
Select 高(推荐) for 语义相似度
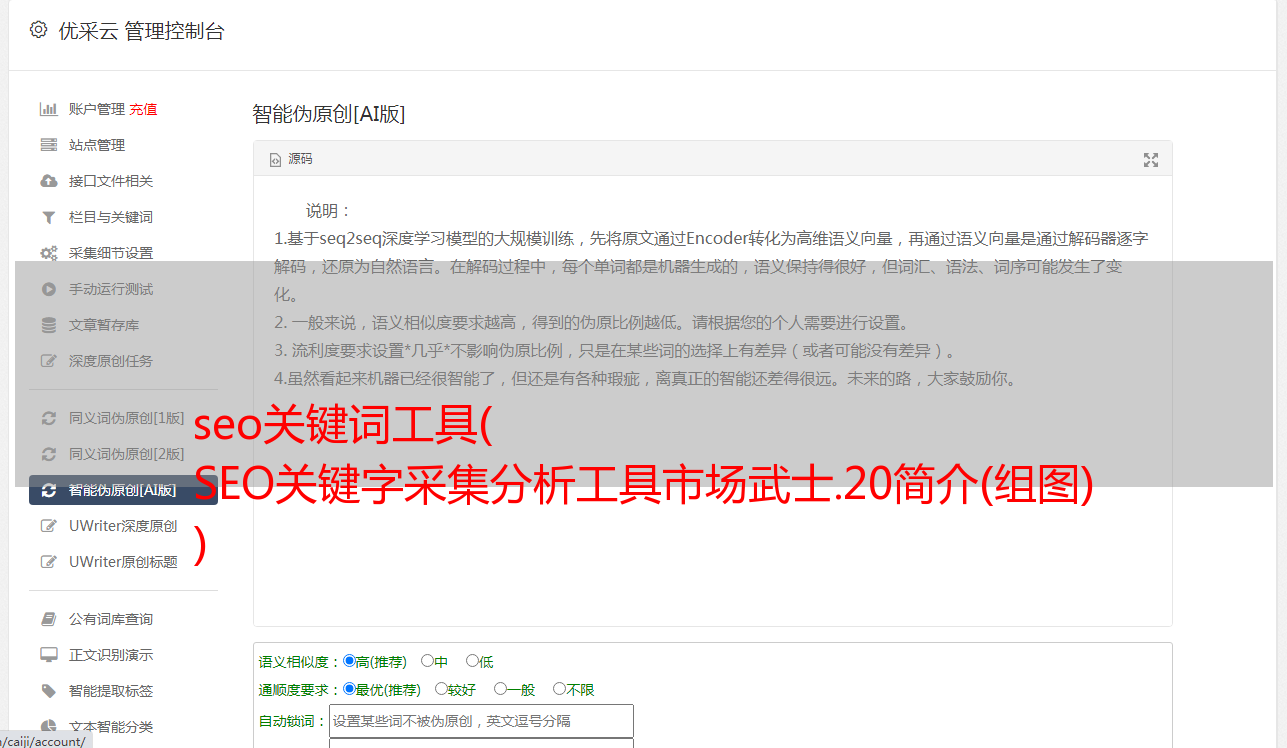coord(349,661)
